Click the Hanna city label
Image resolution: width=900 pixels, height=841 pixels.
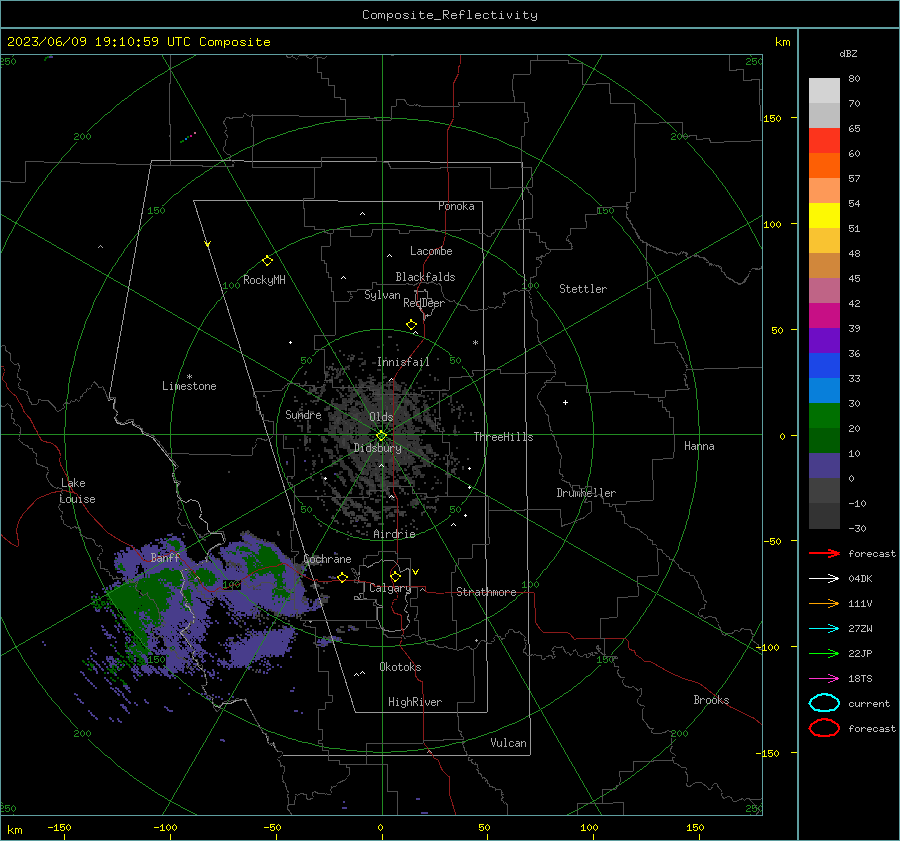(699, 446)
